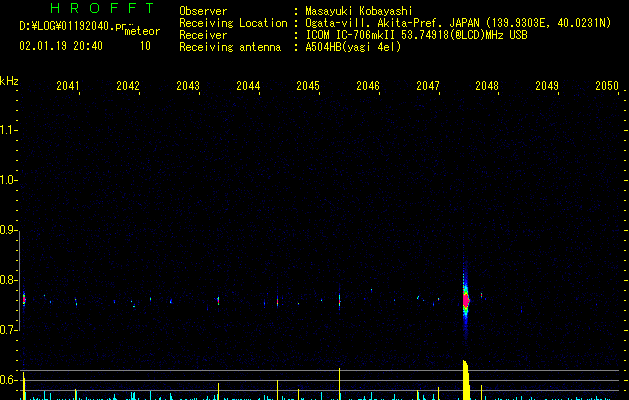The width and height of the screenshot is (629, 400).
Task: Click the large meteor echo near 2047:30
Action: (x=465, y=300)
